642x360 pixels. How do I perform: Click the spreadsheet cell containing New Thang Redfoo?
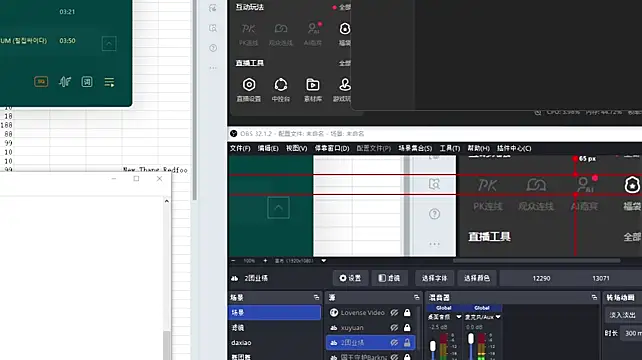click(x=156, y=169)
